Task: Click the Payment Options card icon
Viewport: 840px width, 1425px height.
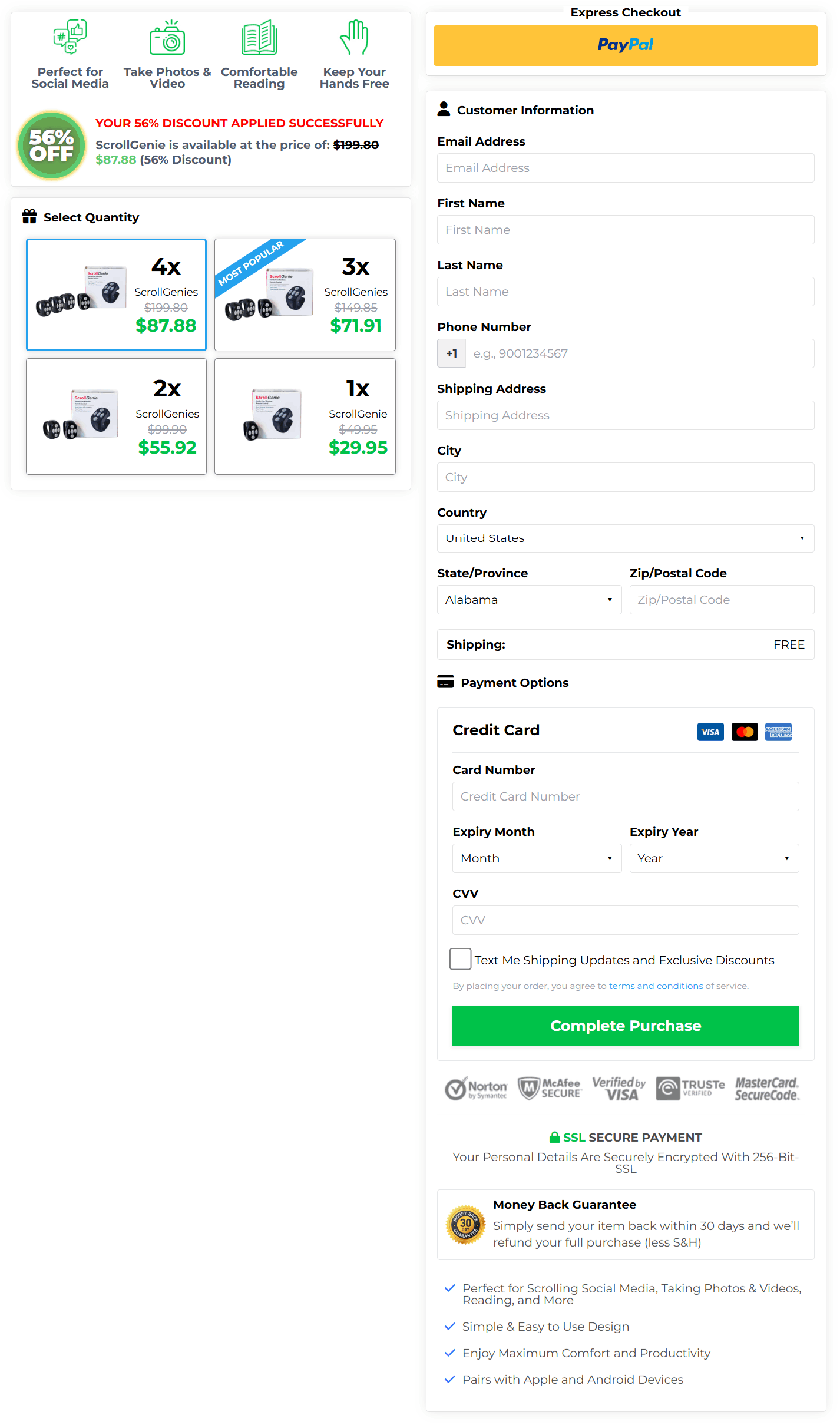Action: coord(446,682)
